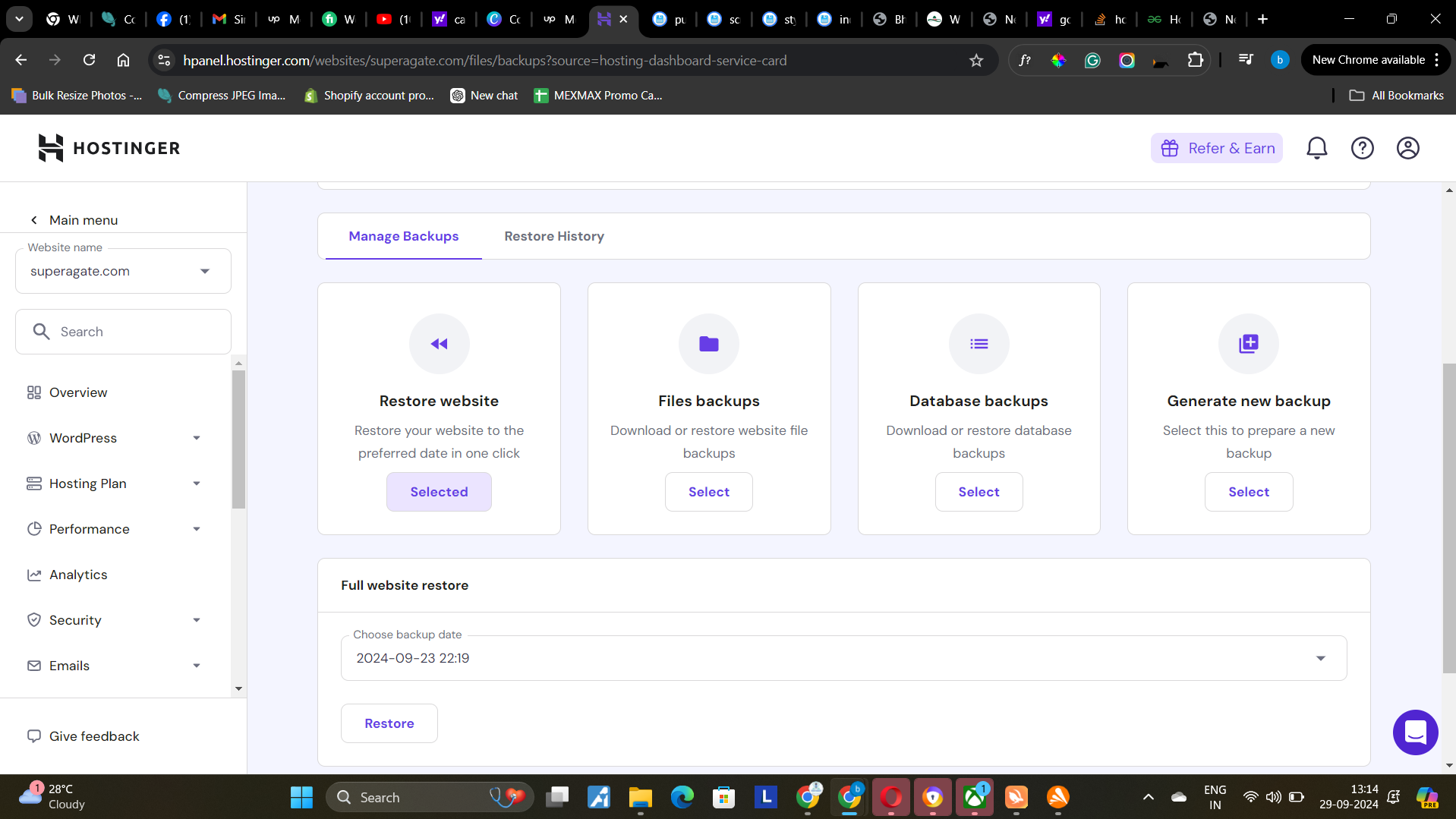Open the Refer & Earn program
The width and height of the screenshot is (1456, 819).
tap(1215, 148)
